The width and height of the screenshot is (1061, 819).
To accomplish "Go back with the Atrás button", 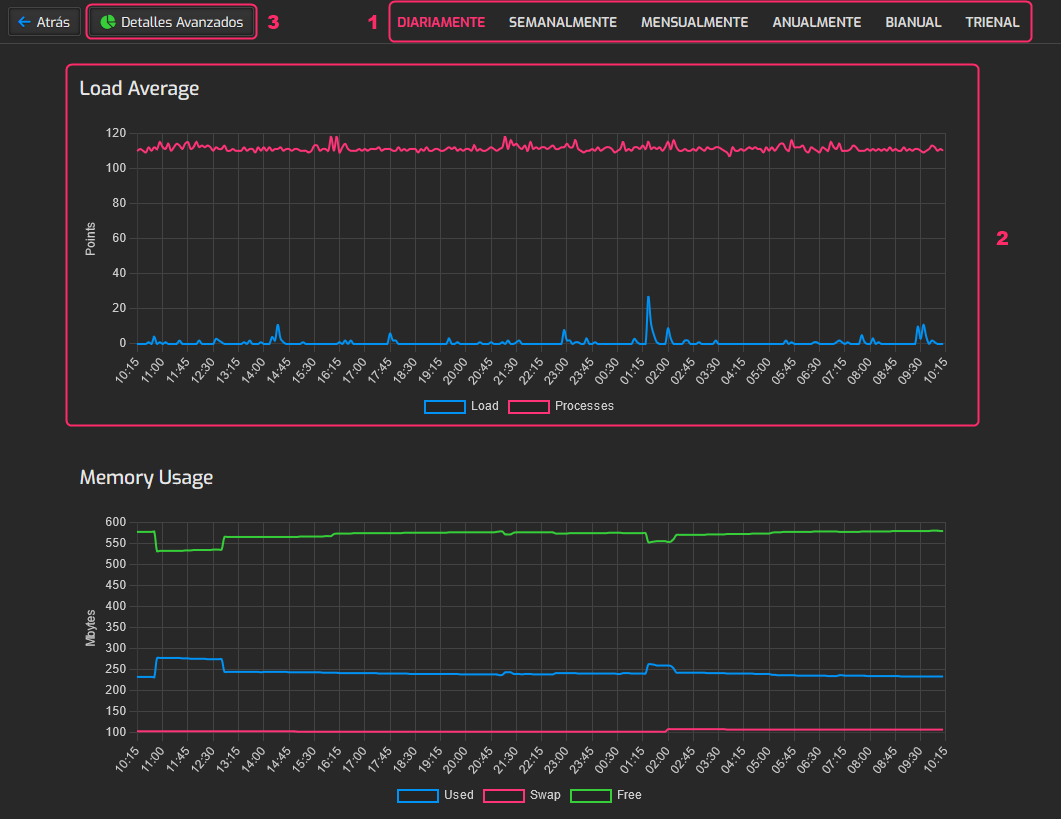I will click(45, 22).
